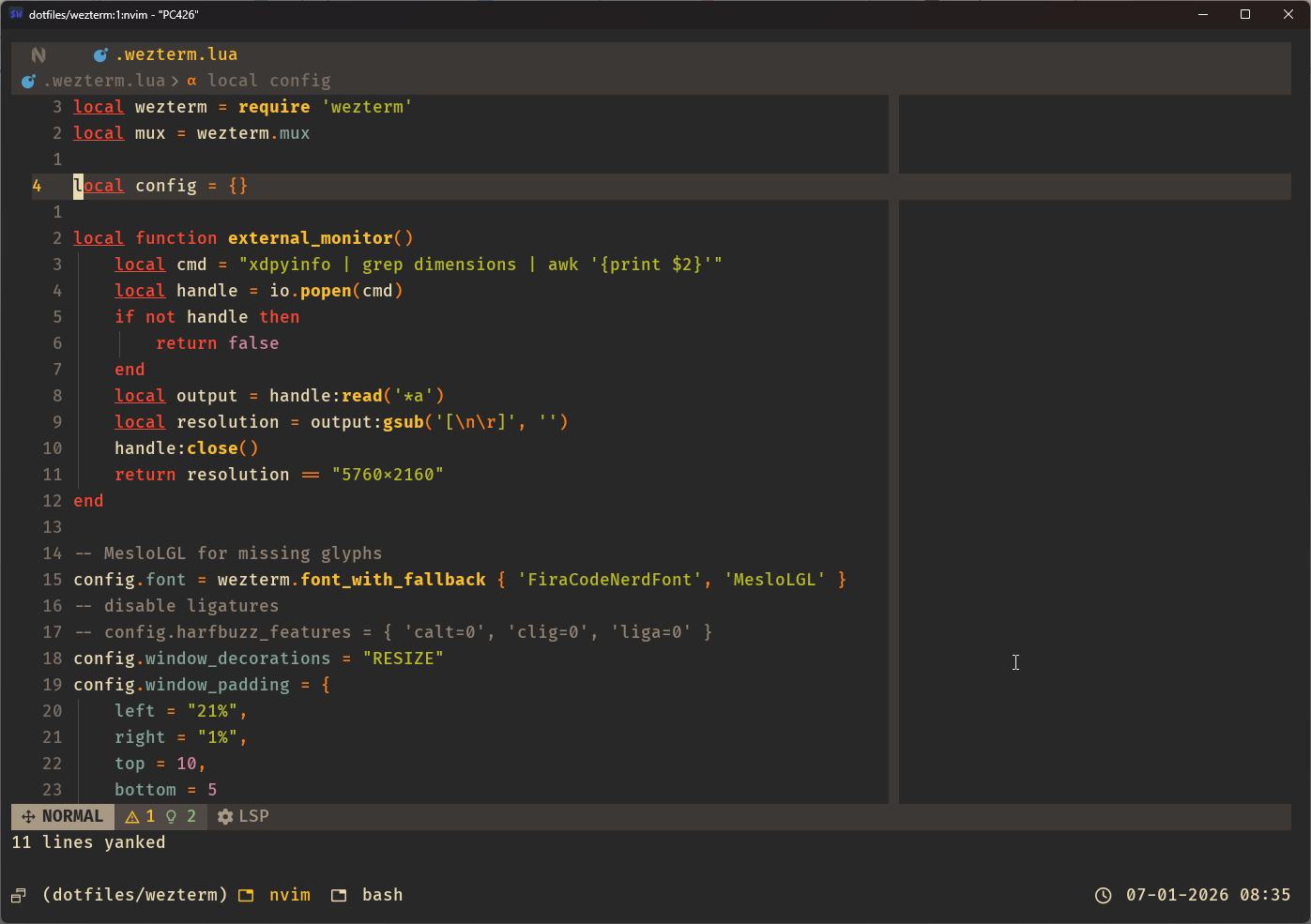Image resolution: width=1311 pixels, height=924 pixels.
Task: Click the 'disable ligatures' comment
Action: [176, 606]
